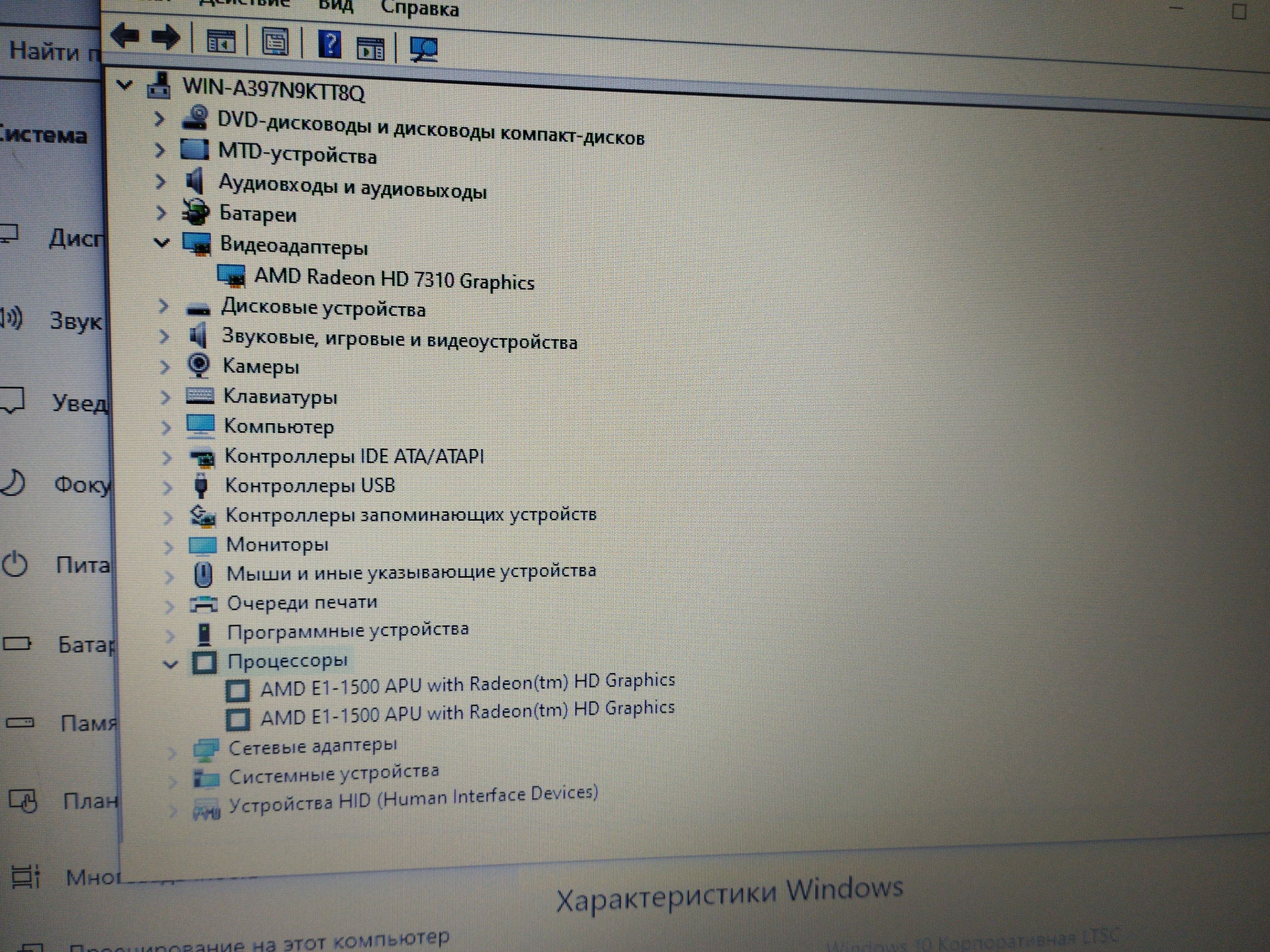Viewport: 1270px width, 952px height.
Task: Click the Settings power icon beside Питание
Action: click(x=15, y=565)
